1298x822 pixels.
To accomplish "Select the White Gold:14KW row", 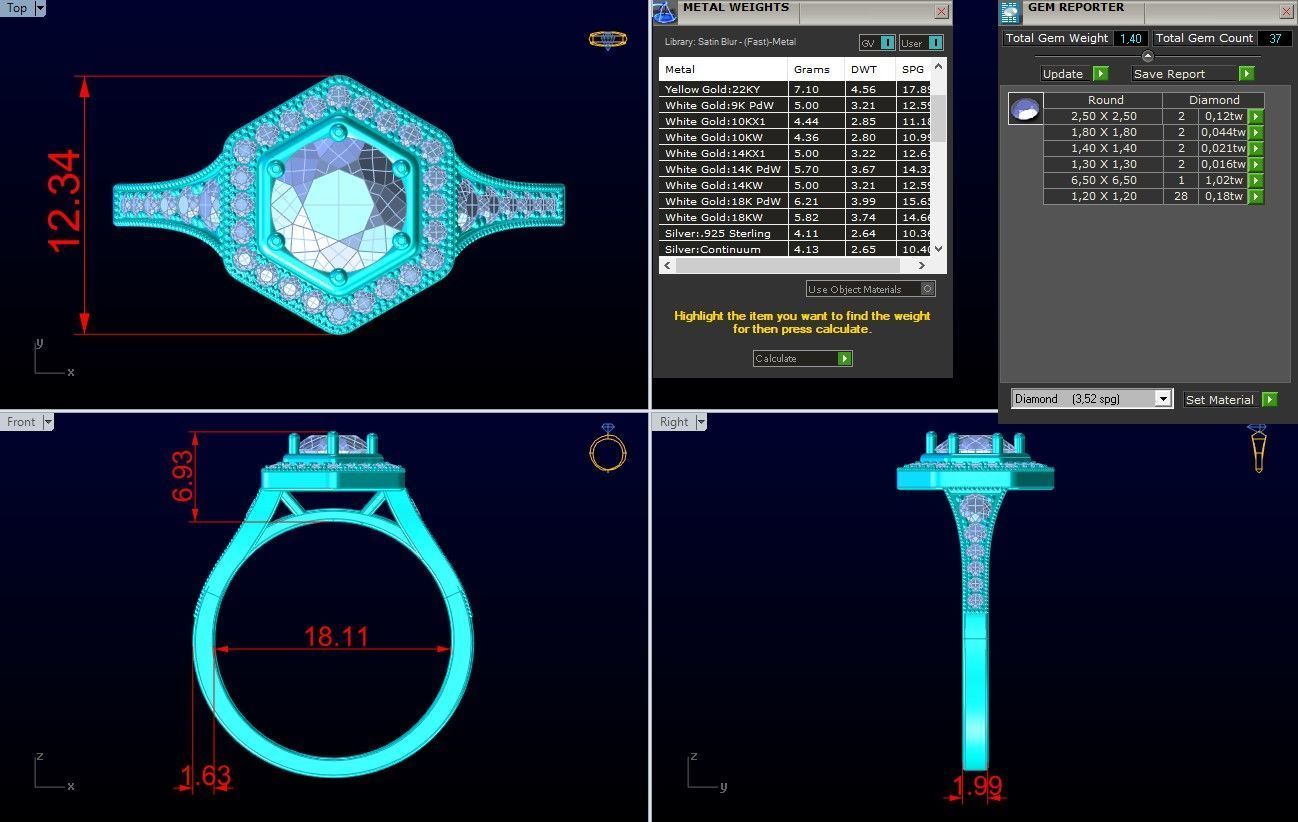I will [794, 185].
